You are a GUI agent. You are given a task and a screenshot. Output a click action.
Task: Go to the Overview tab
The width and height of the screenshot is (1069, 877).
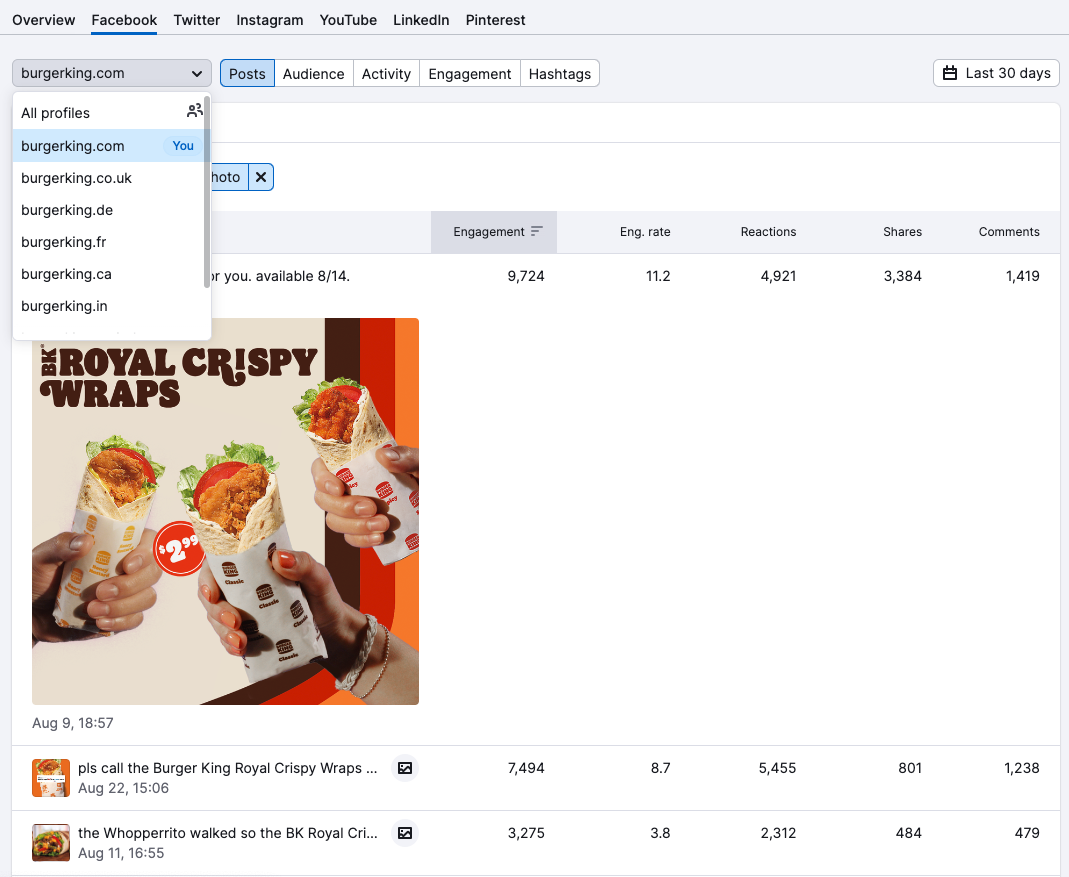pos(43,20)
